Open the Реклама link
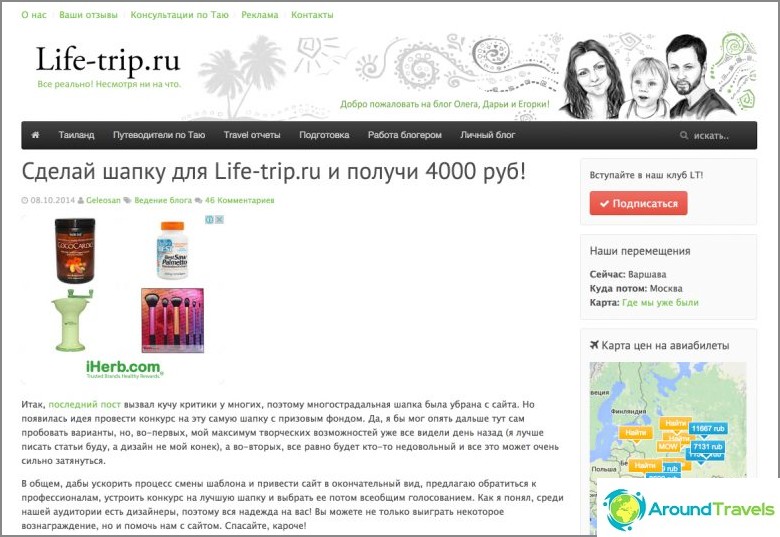Image resolution: width=780 pixels, height=537 pixels. (260, 15)
